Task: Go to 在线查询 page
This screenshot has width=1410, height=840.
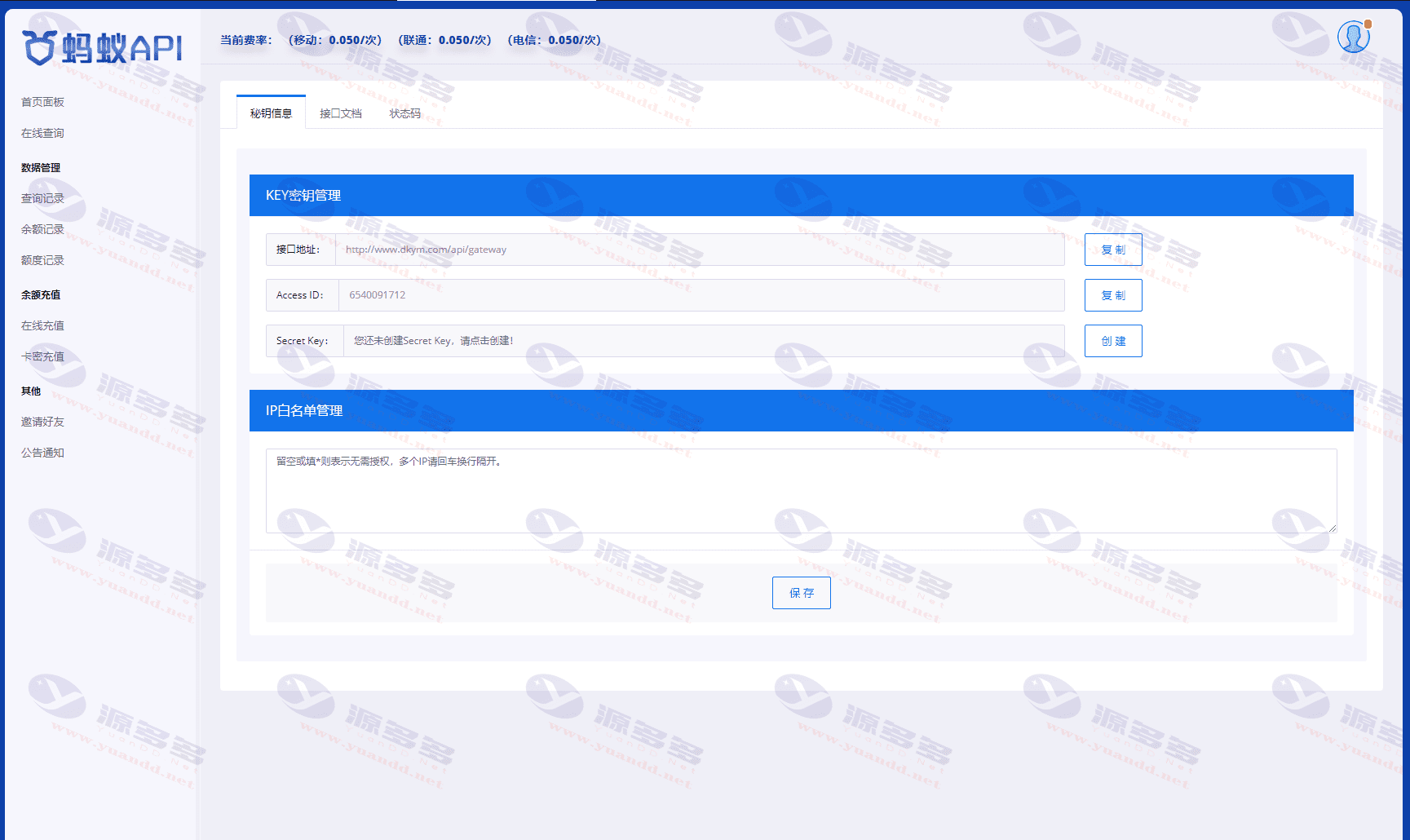Action: click(42, 133)
